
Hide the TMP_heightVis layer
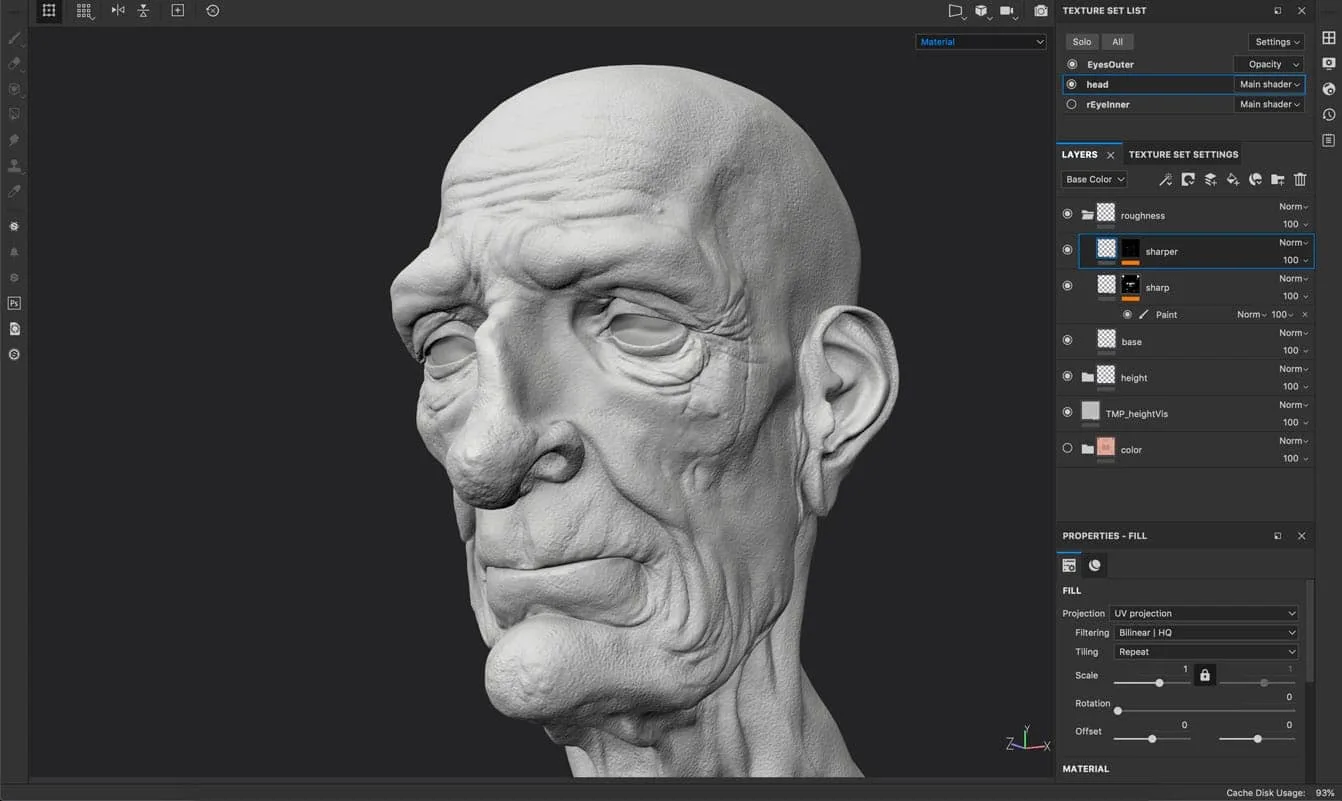click(x=1067, y=413)
